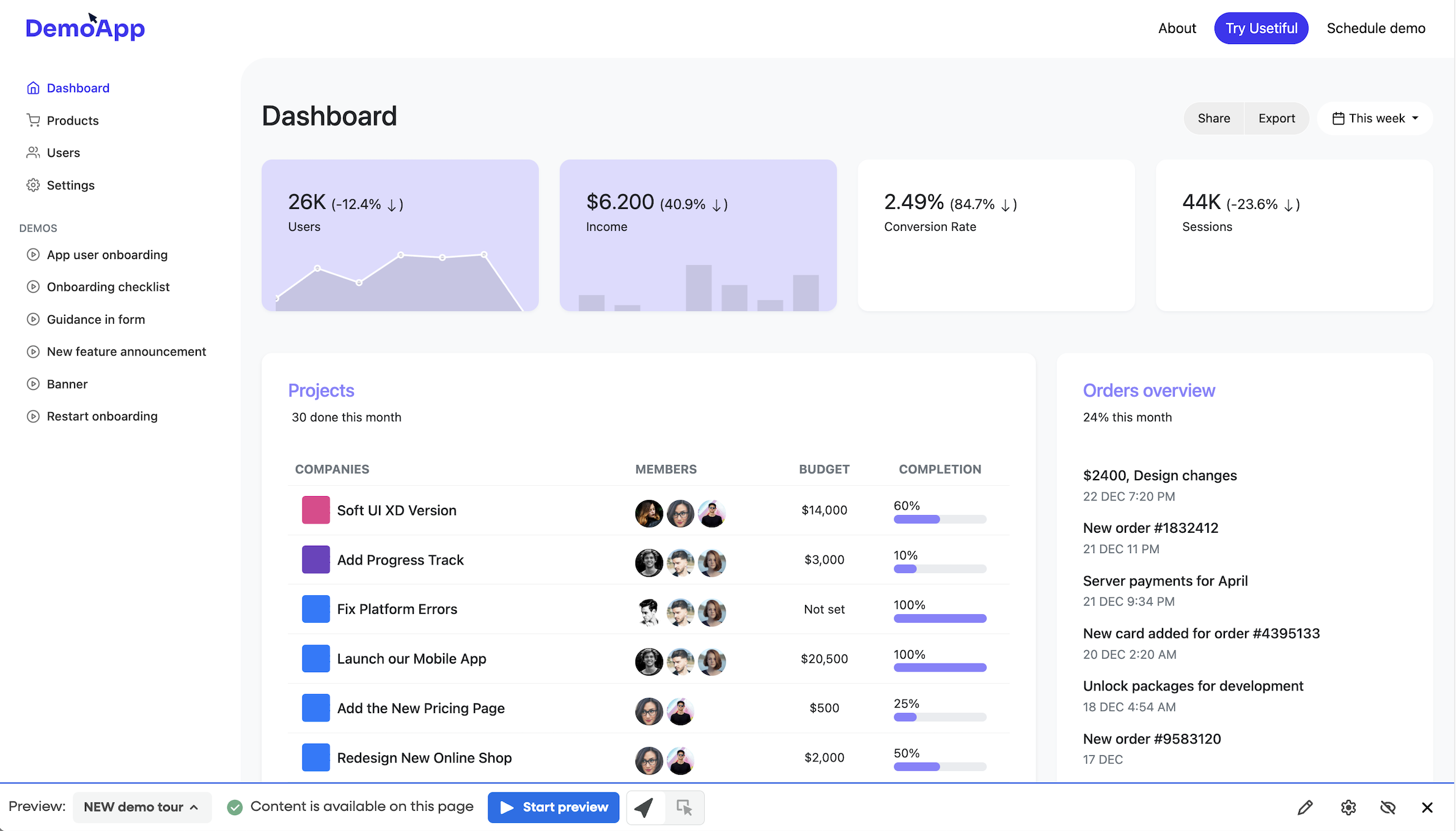Click Soft UI XD Version progress bar
1456x831 pixels.
tap(939, 519)
